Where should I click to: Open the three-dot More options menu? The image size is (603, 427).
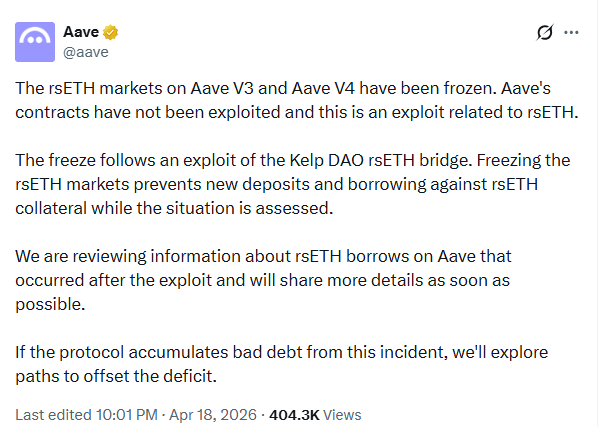572,32
